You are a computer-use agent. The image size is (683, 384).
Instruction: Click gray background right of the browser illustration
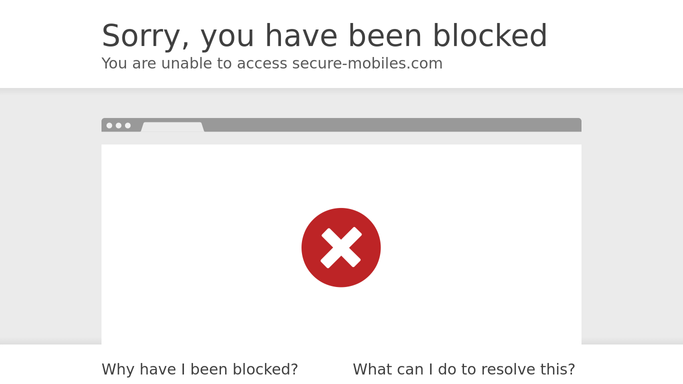(x=632, y=216)
